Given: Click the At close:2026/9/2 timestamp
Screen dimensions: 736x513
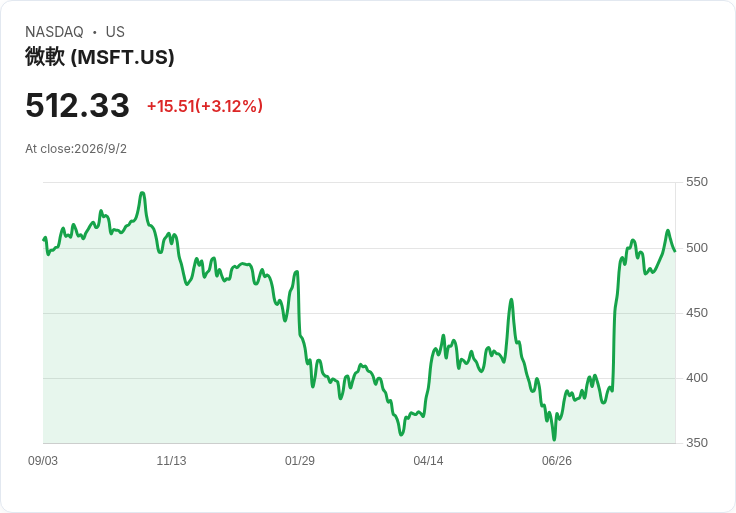Looking at the screenshot, I should click(76, 149).
